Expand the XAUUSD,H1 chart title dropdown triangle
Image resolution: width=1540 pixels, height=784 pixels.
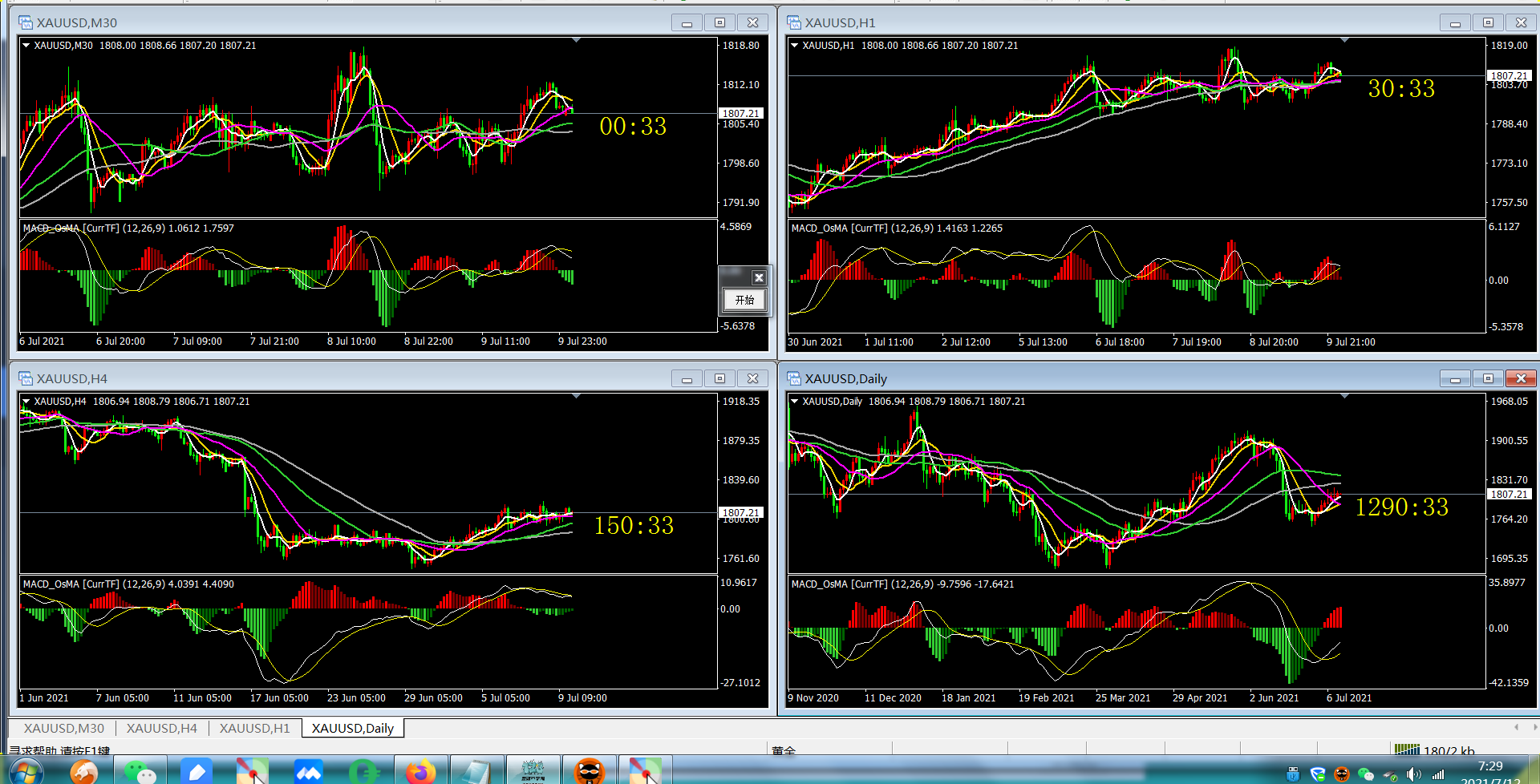tap(795, 46)
